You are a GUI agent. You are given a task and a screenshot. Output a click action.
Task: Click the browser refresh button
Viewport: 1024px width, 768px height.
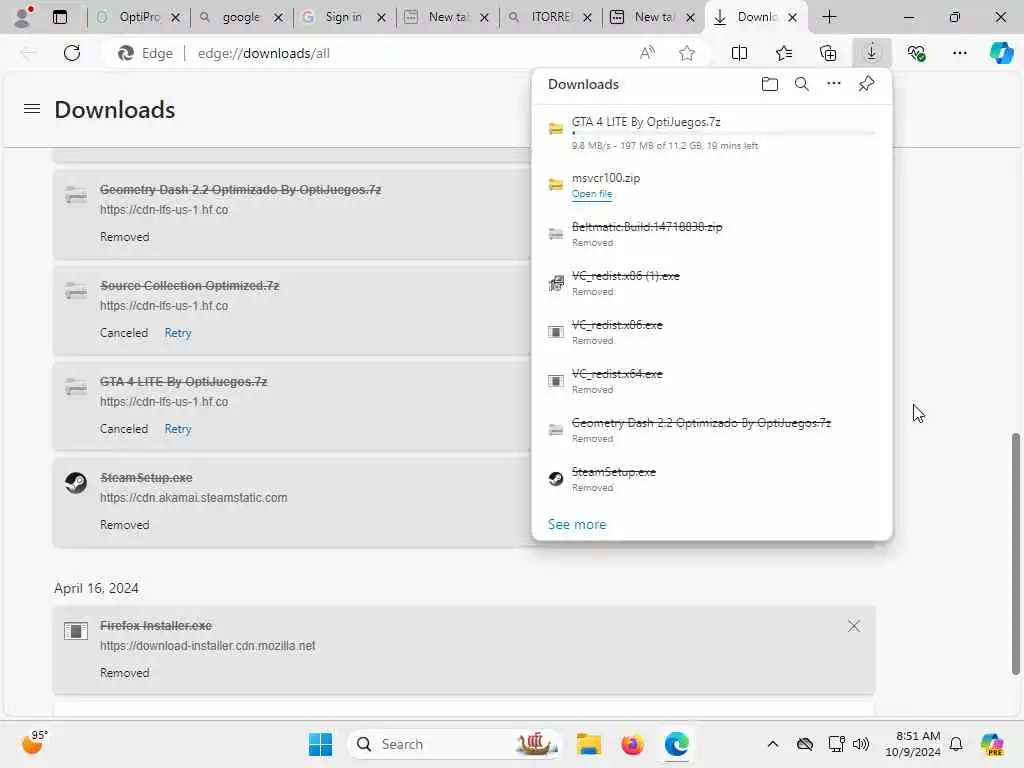pyautogui.click(x=72, y=53)
